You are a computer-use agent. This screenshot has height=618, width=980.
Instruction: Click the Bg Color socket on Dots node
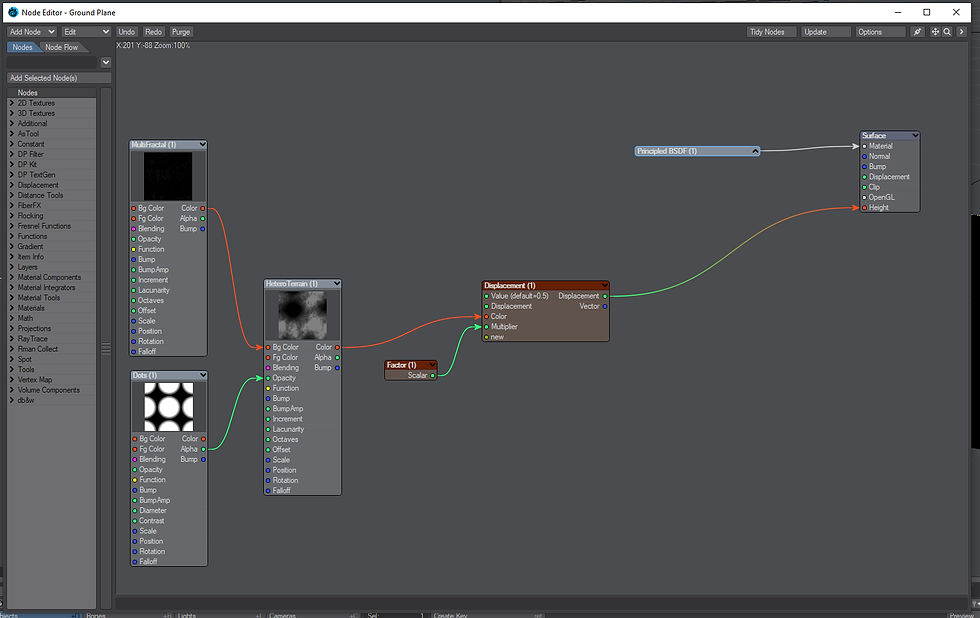(136, 438)
